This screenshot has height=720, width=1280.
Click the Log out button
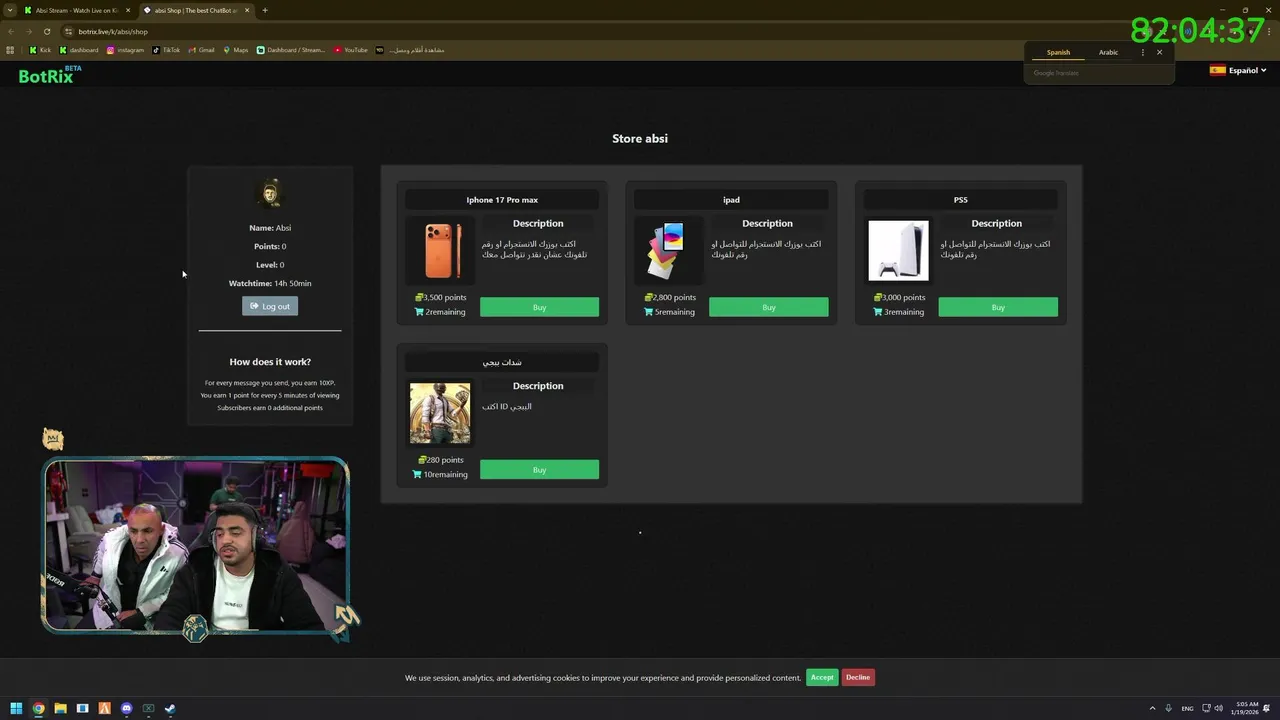270,306
